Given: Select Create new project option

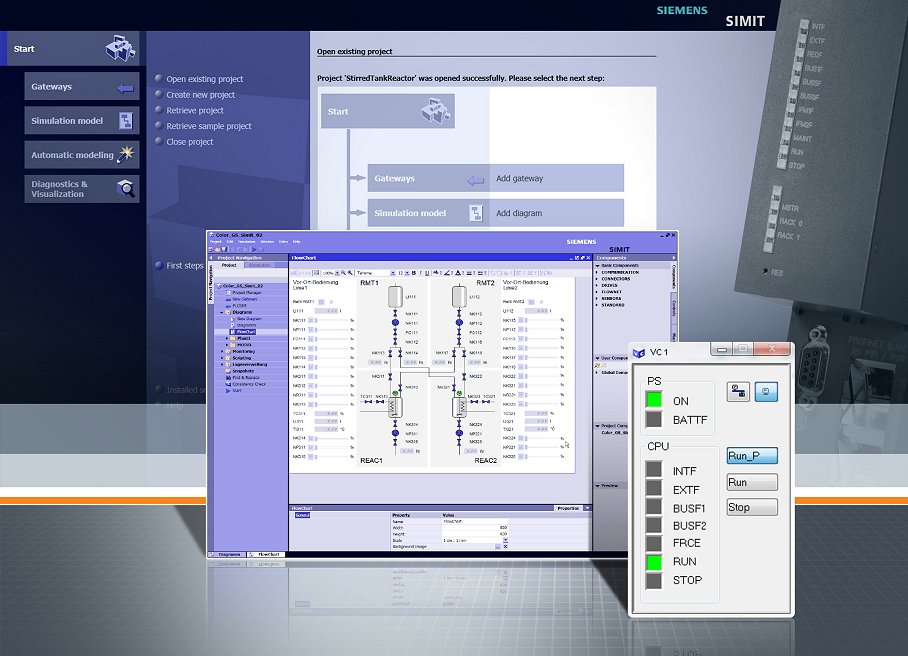Looking at the screenshot, I should point(200,94).
